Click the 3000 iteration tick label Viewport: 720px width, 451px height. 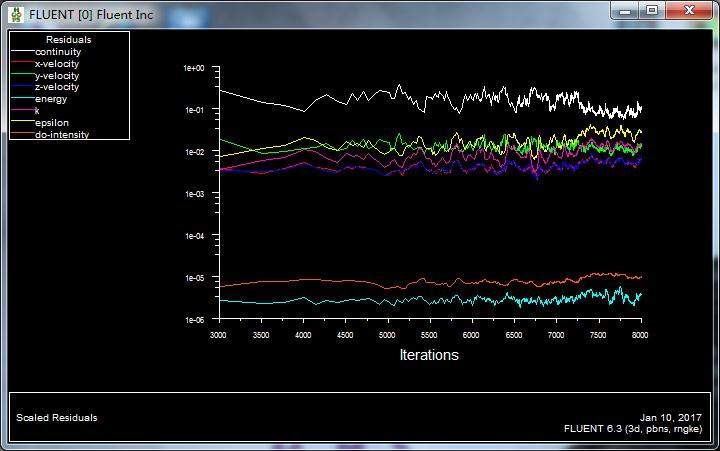coord(218,335)
